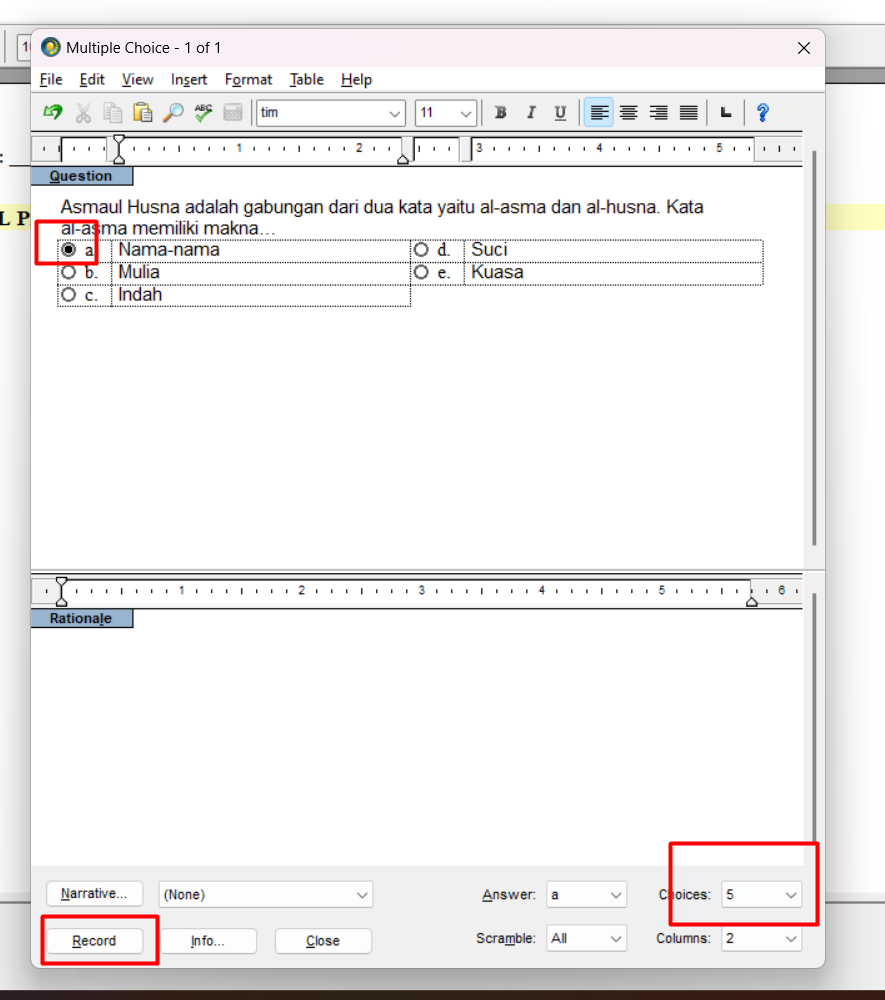The width and height of the screenshot is (885, 1000).
Task: Open the Insert menu
Action: tap(189, 80)
